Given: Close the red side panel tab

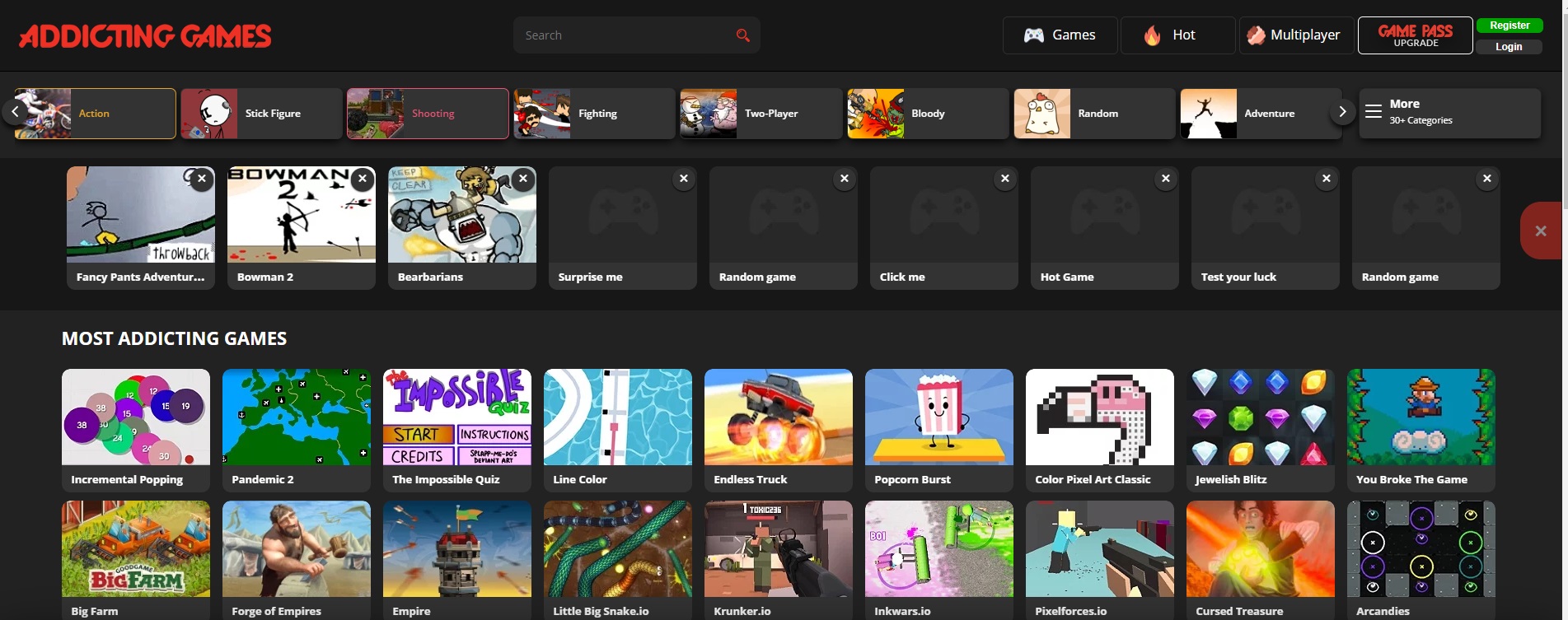Looking at the screenshot, I should [x=1541, y=231].
